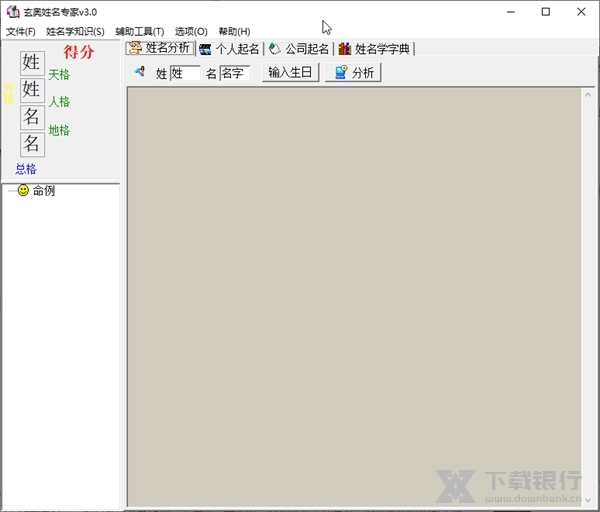Switch to the 公司起名 tab

click(x=299, y=49)
